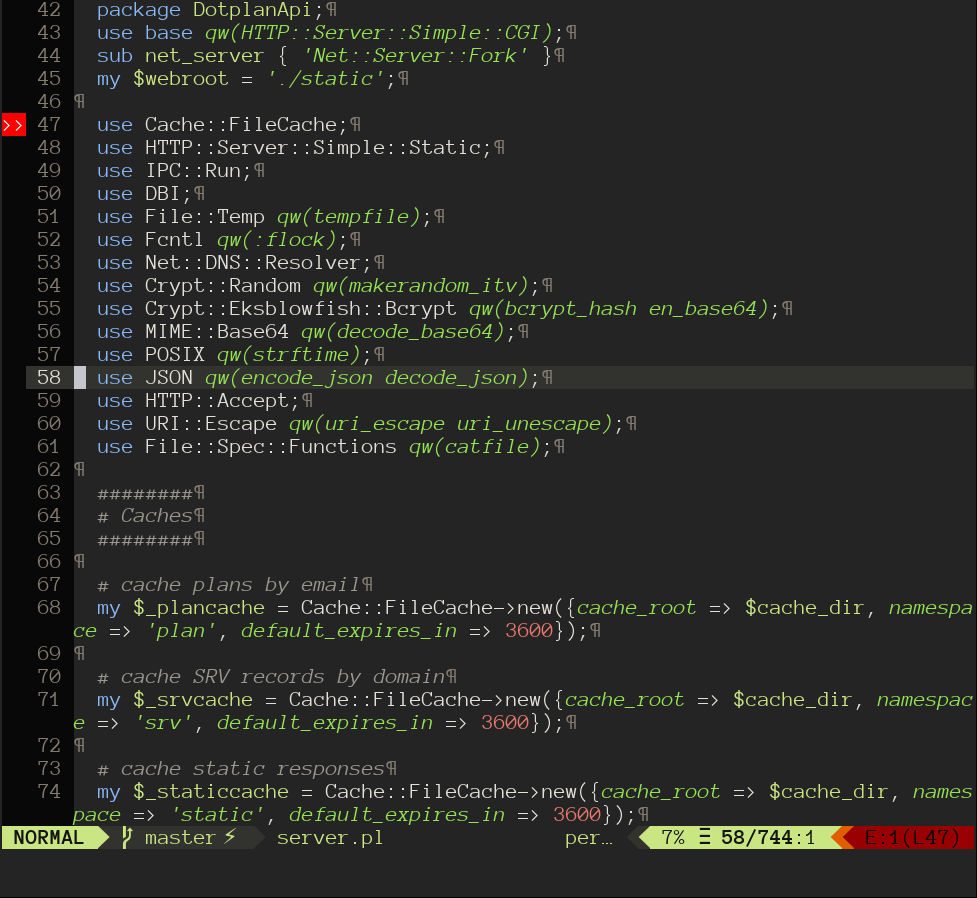Click the chevron arrow before the 7% segment
The width and height of the screenshot is (977, 898).
click(634, 837)
